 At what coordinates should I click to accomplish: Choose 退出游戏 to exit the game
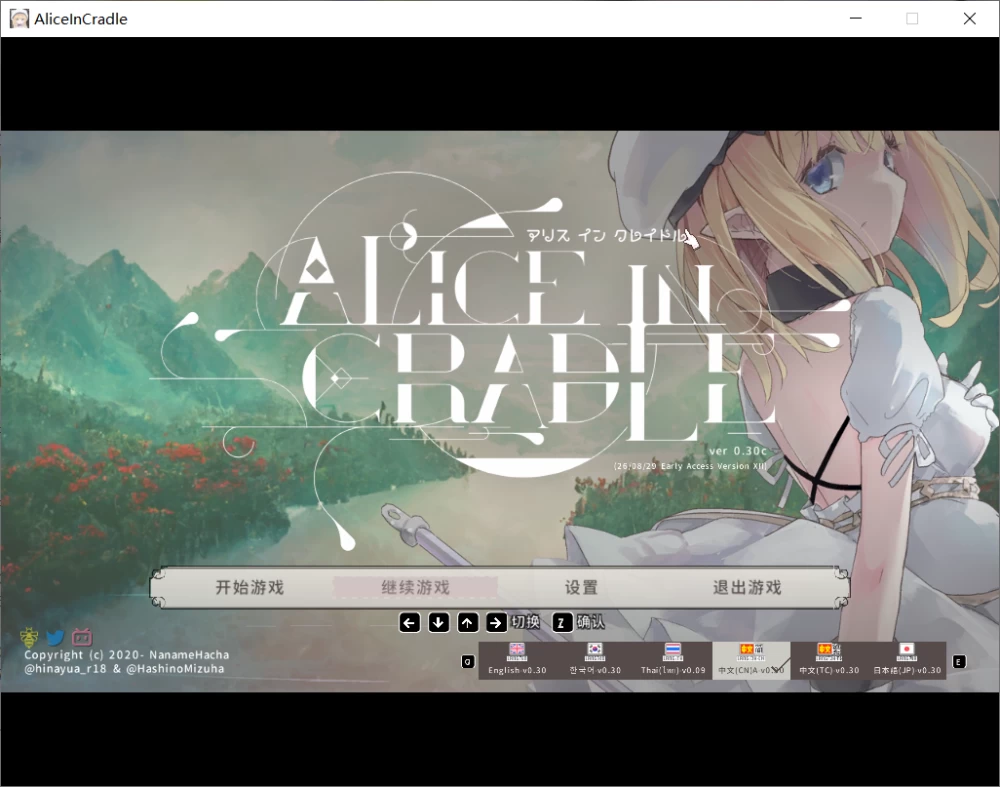(747, 587)
